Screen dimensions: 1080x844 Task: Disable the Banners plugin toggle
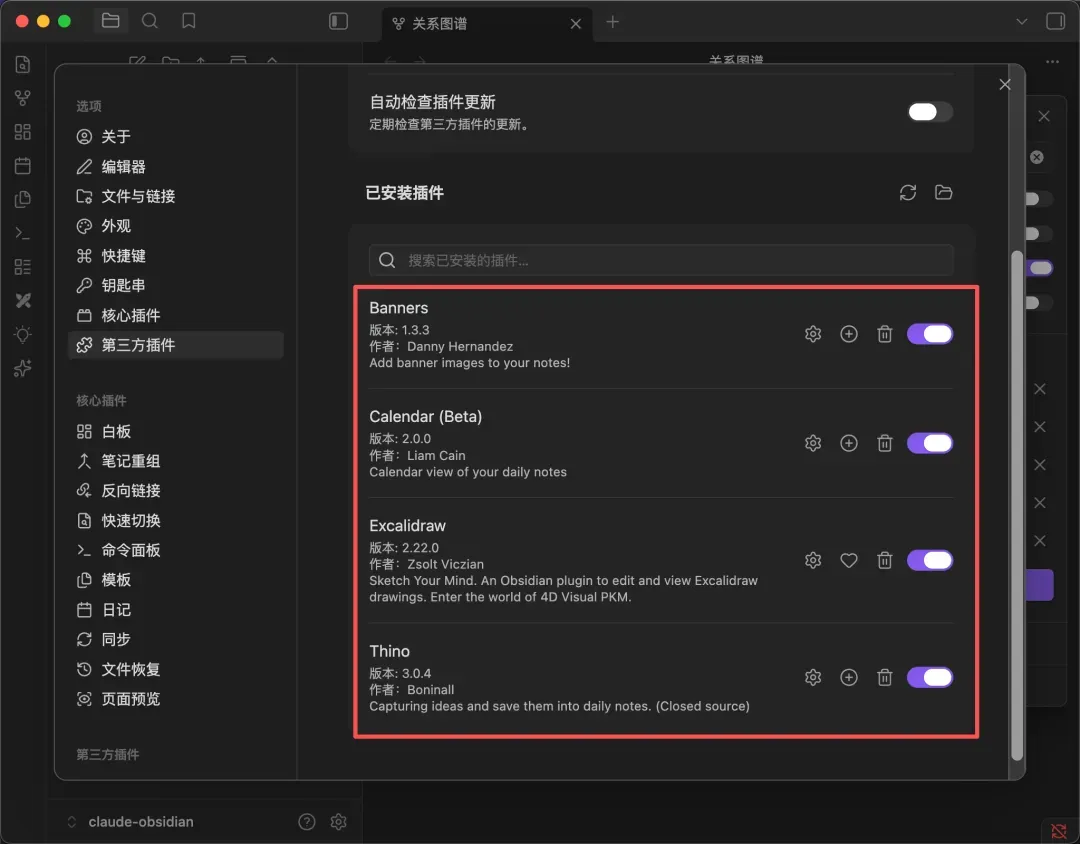[930, 334]
